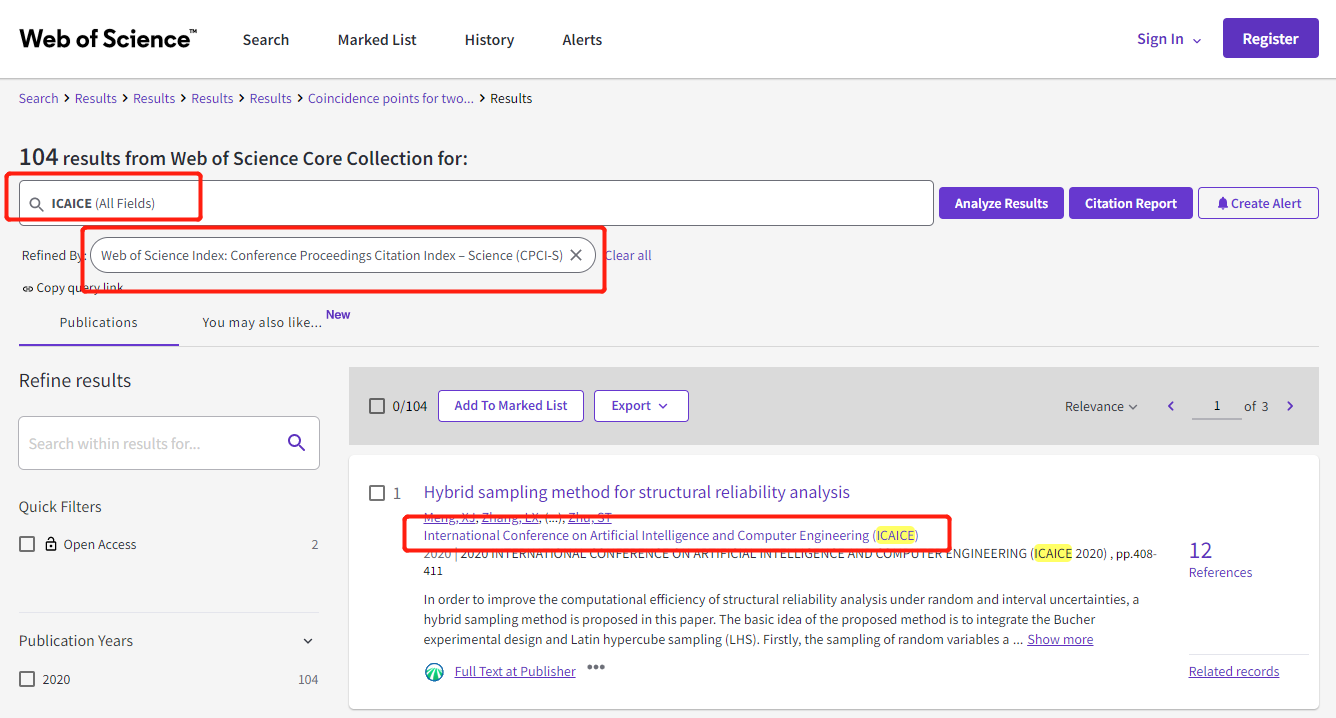
Task: Open the History menu item
Action: tap(489, 40)
